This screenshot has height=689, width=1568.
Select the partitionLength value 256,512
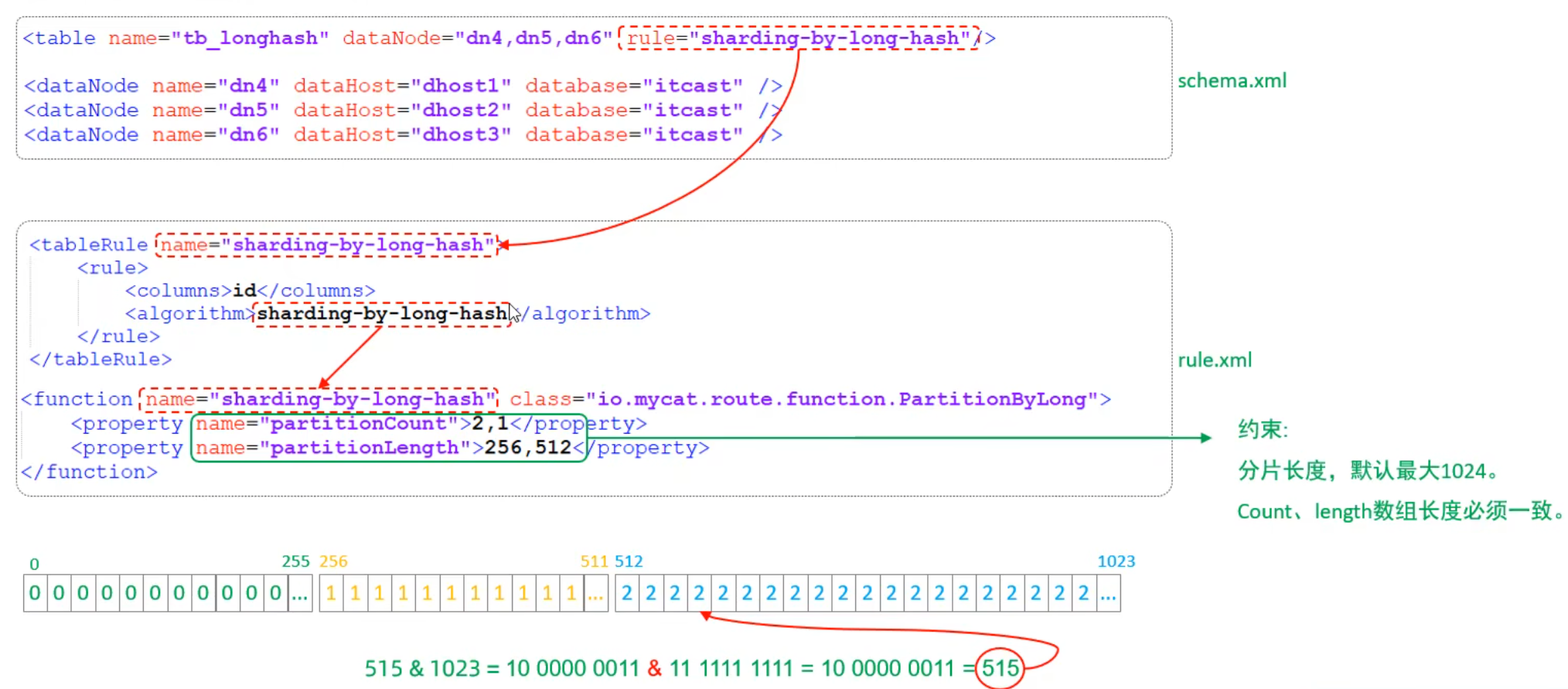click(527, 448)
